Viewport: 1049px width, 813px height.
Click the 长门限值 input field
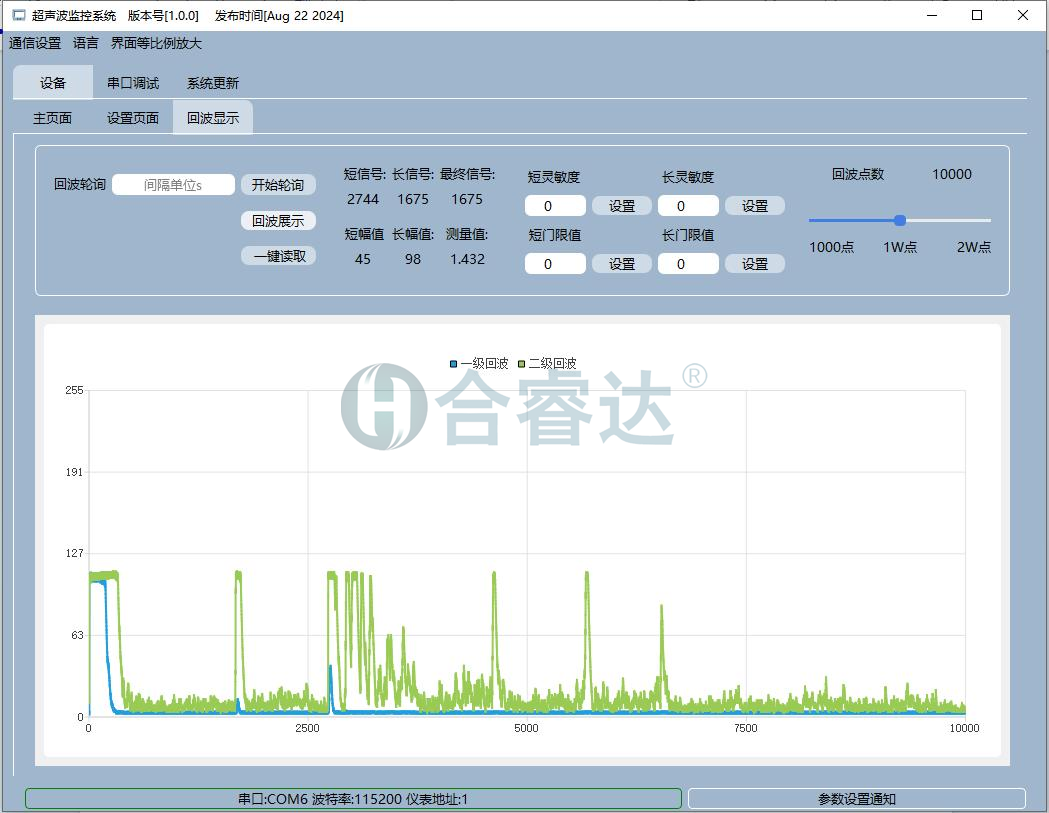click(688, 263)
